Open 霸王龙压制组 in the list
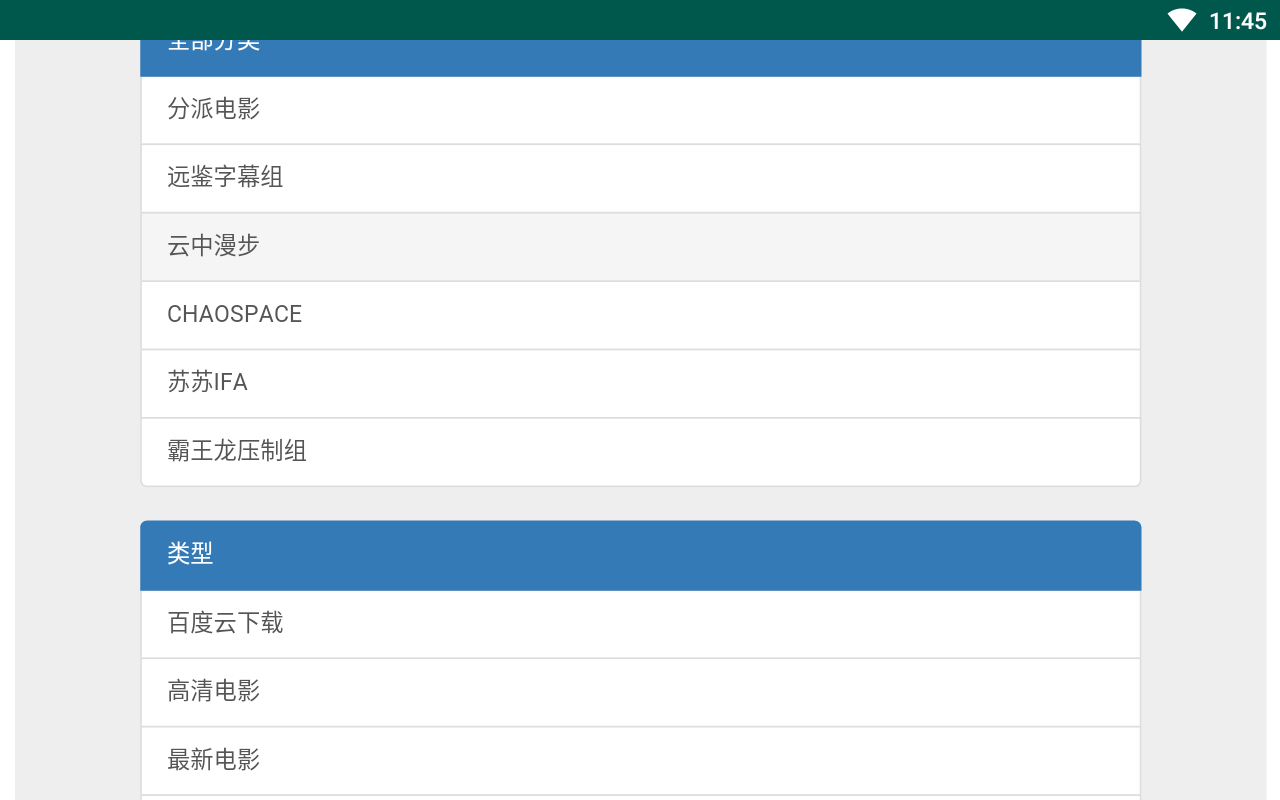The height and width of the screenshot is (800, 1280). coord(640,452)
